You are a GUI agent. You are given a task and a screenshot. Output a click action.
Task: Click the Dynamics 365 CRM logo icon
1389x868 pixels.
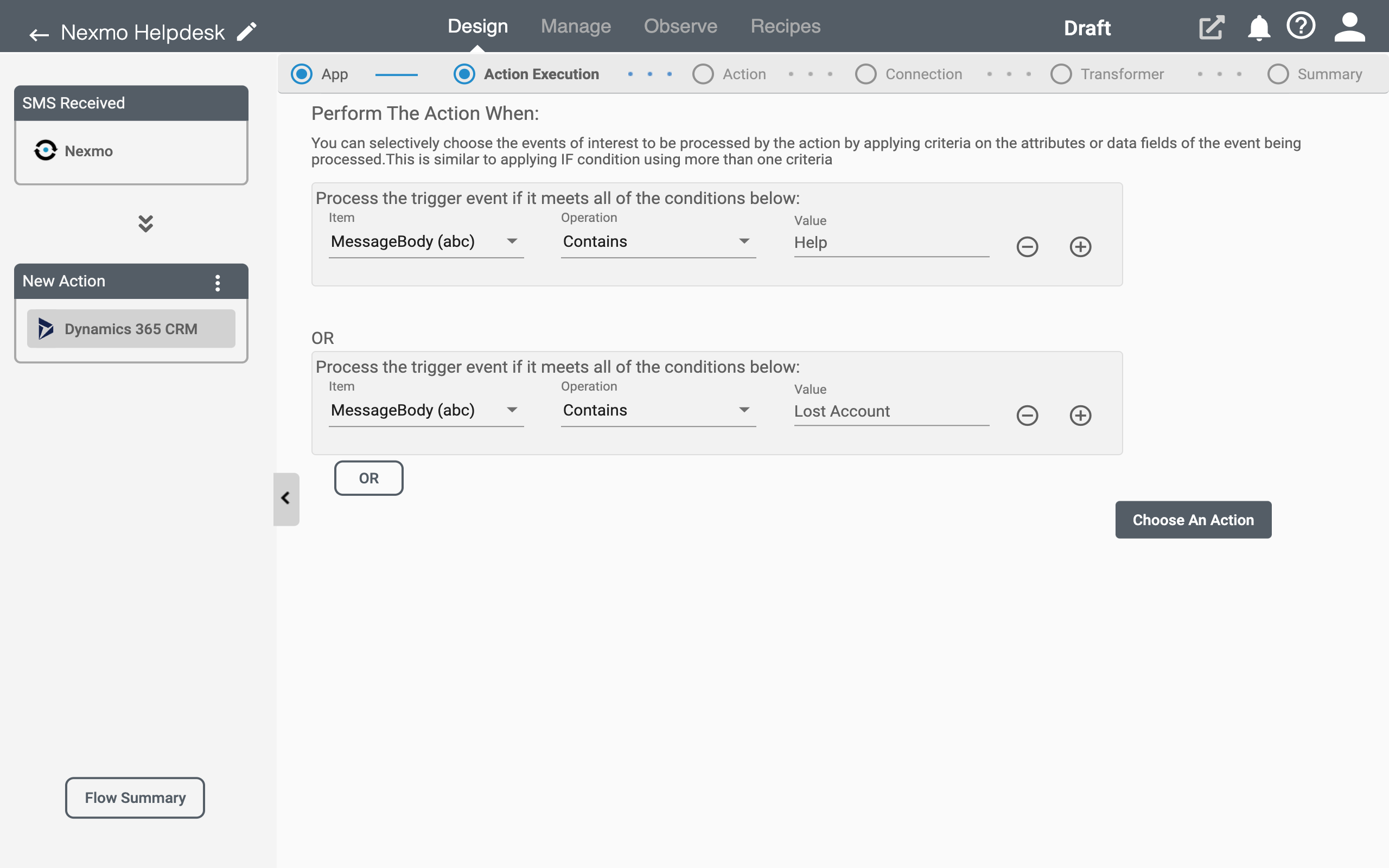pyautogui.click(x=46, y=328)
